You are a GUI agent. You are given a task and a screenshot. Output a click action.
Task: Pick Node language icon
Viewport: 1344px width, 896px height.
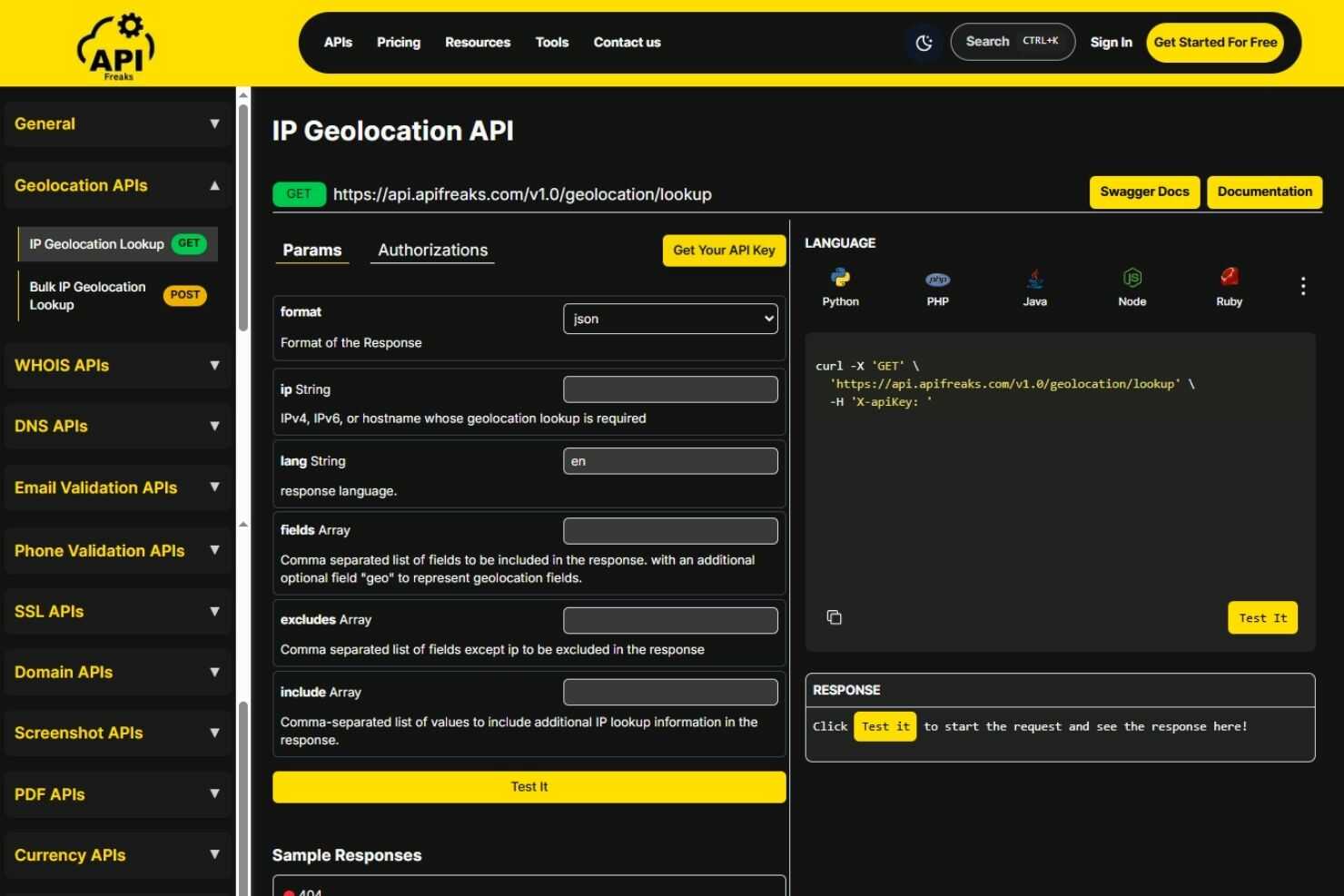click(x=1132, y=278)
